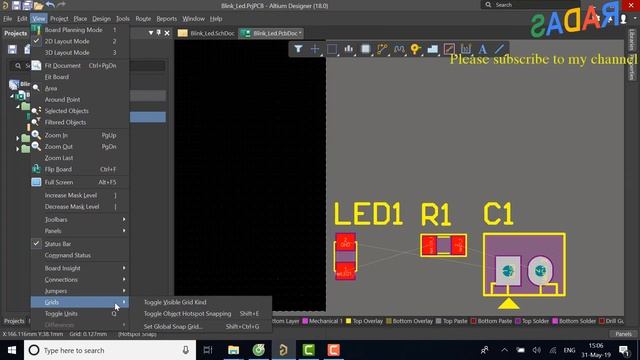This screenshot has width=640, height=360.
Task: Select the place polygon pour icon
Action: (432, 49)
